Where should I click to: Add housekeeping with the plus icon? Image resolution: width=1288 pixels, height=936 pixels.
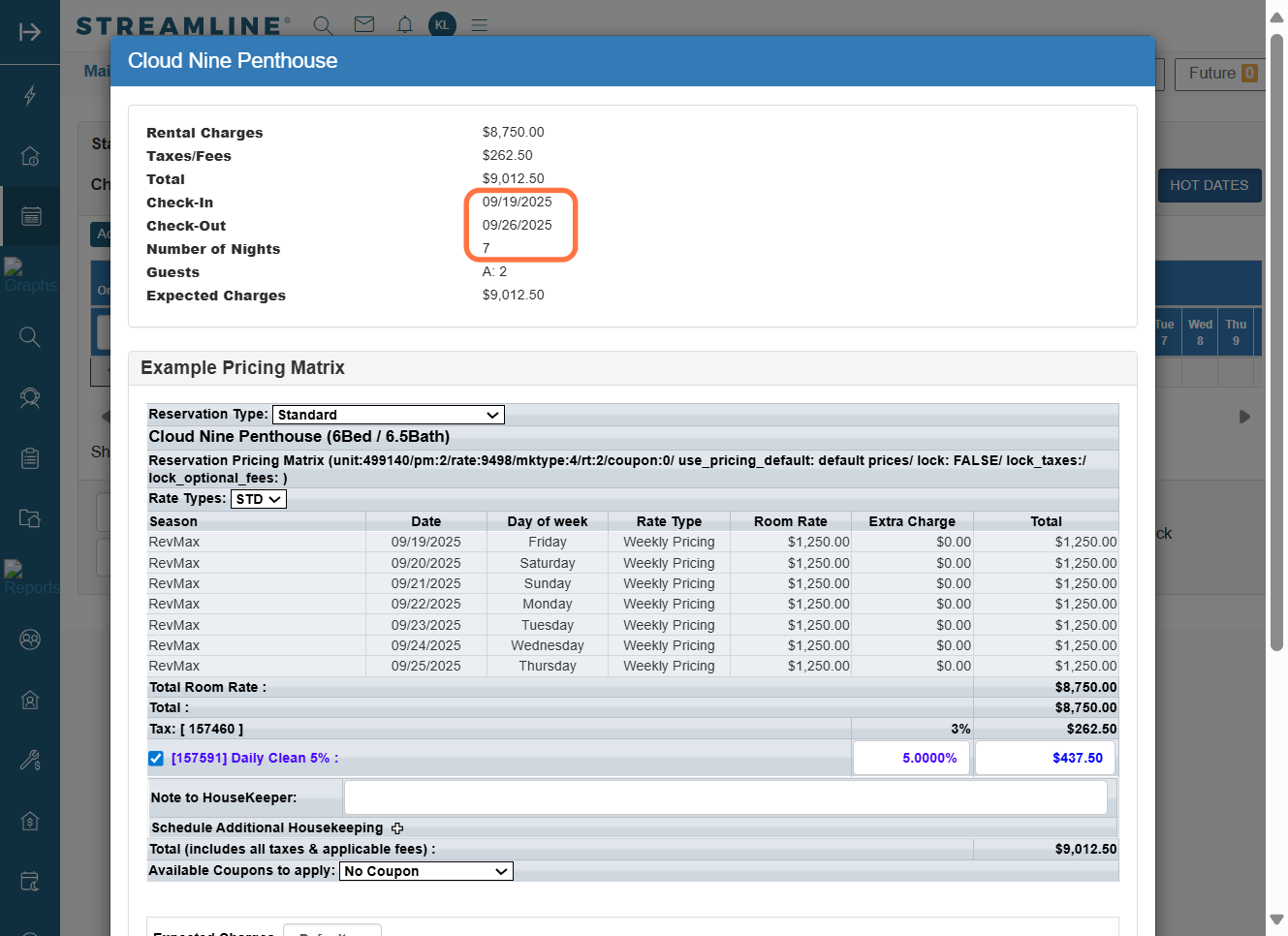(397, 828)
